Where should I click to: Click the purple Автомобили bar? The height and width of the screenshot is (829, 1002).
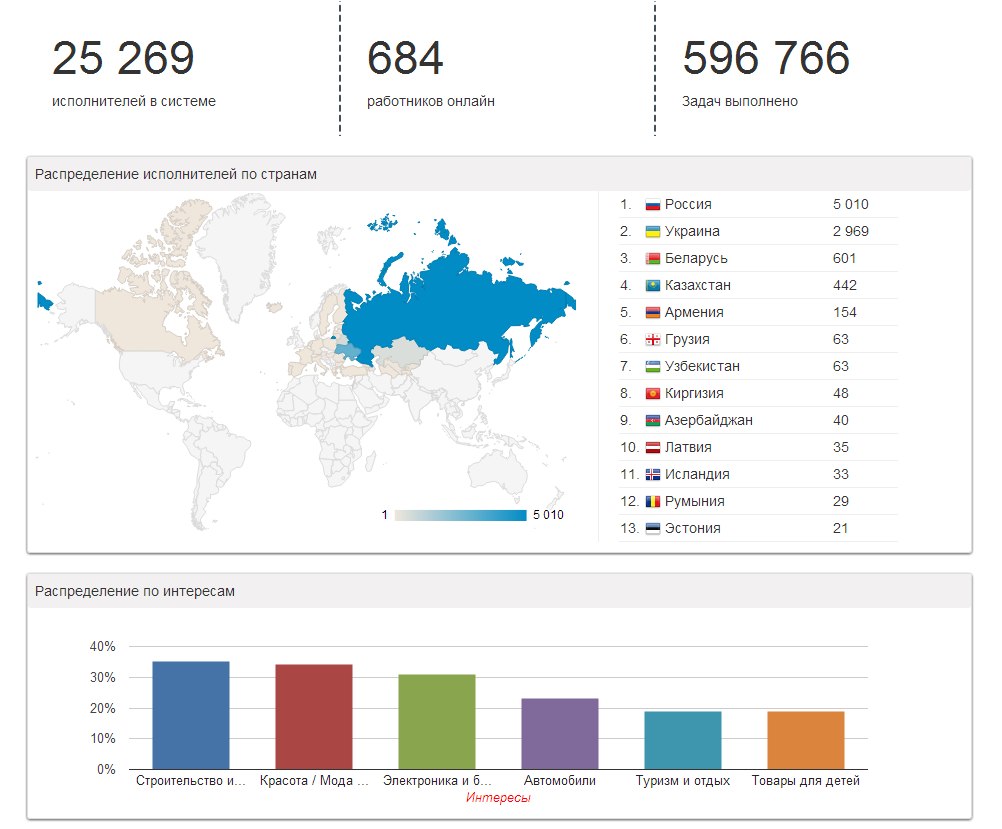[560, 734]
